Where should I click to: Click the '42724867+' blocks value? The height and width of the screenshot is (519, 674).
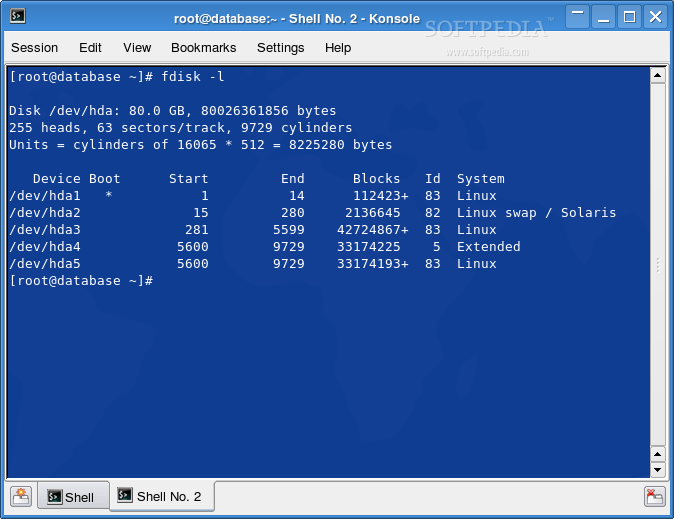372,230
